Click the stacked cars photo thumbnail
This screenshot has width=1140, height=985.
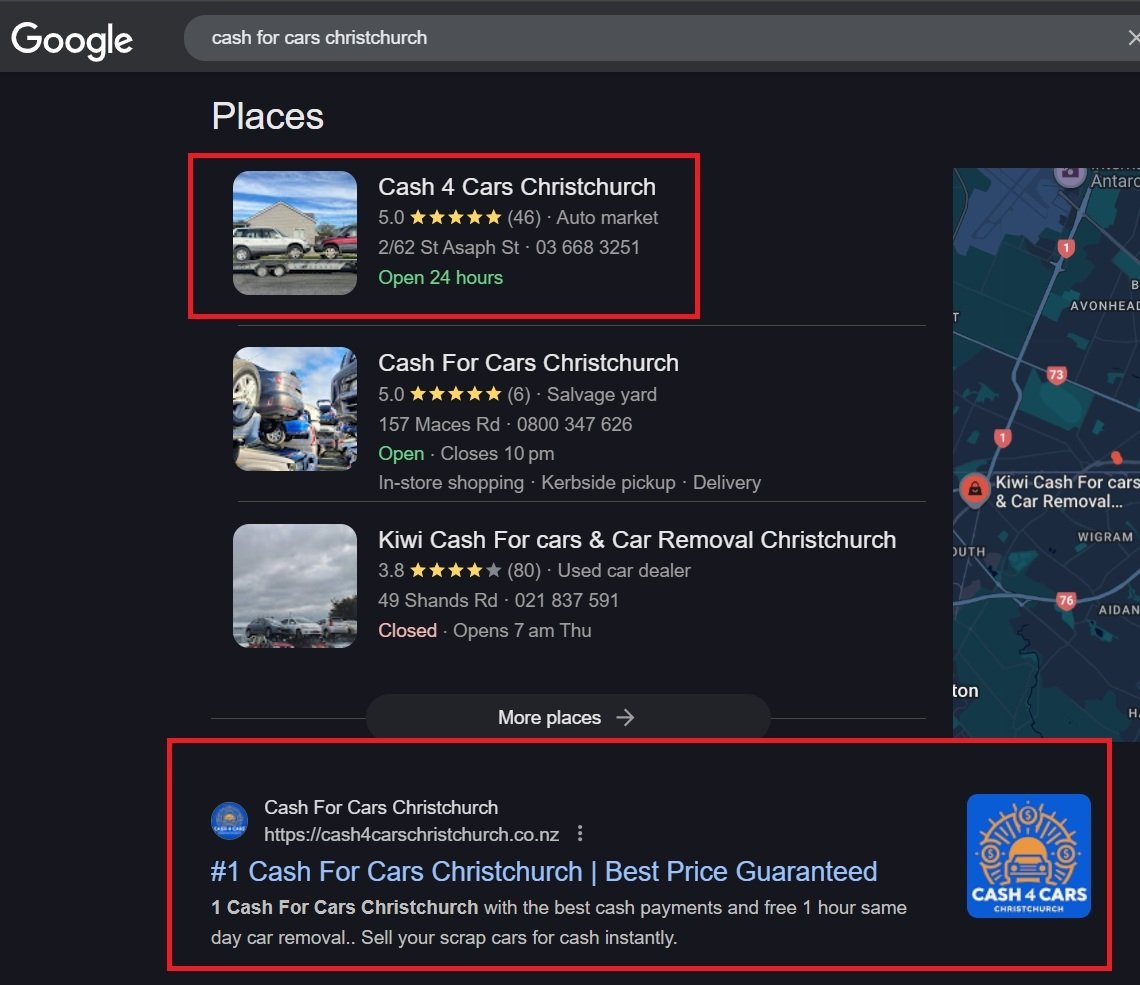pyautogui.click(x=295, y=409)
